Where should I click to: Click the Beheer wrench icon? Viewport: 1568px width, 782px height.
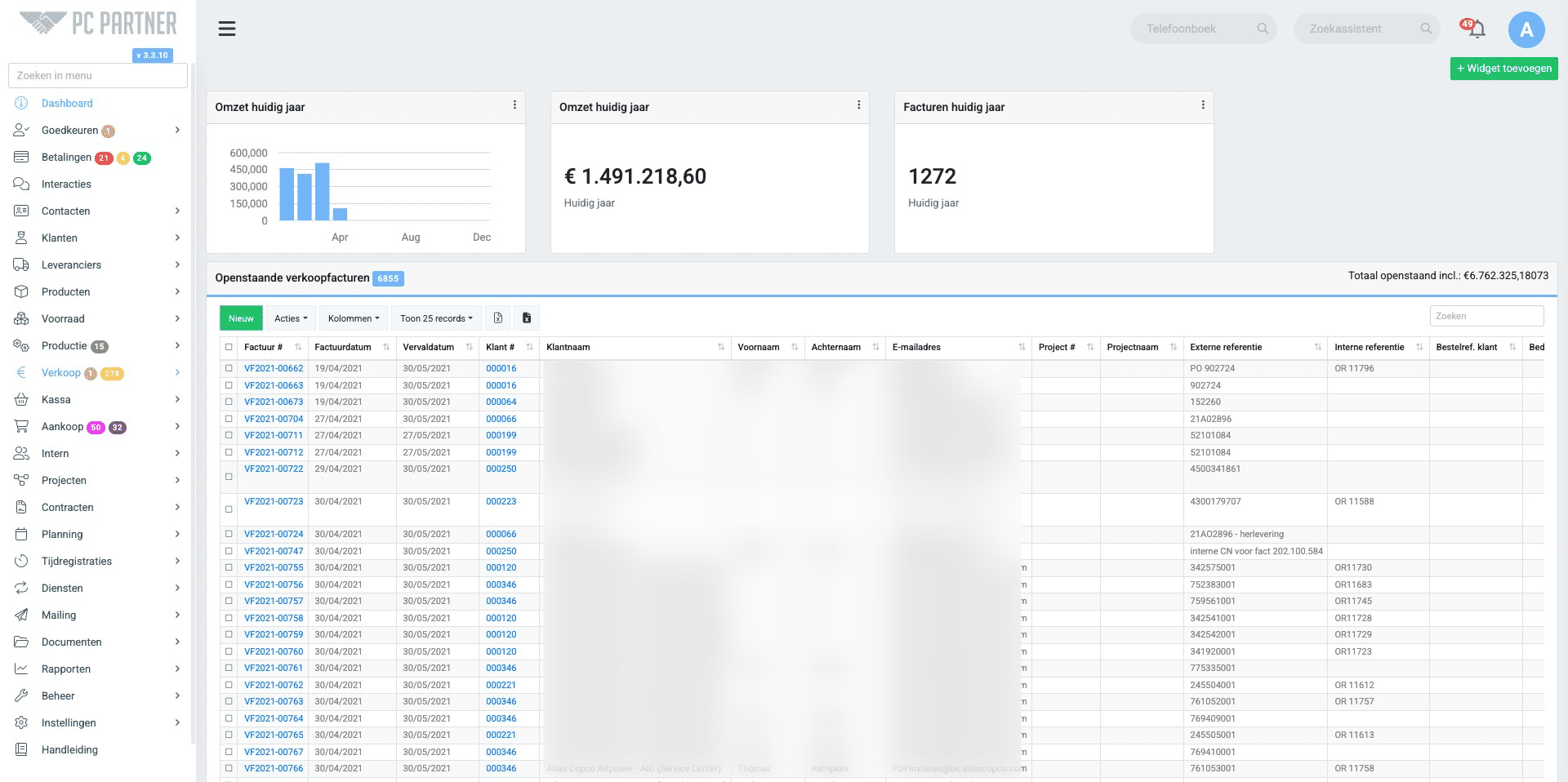pyautogui.click(x=22, y=695)
